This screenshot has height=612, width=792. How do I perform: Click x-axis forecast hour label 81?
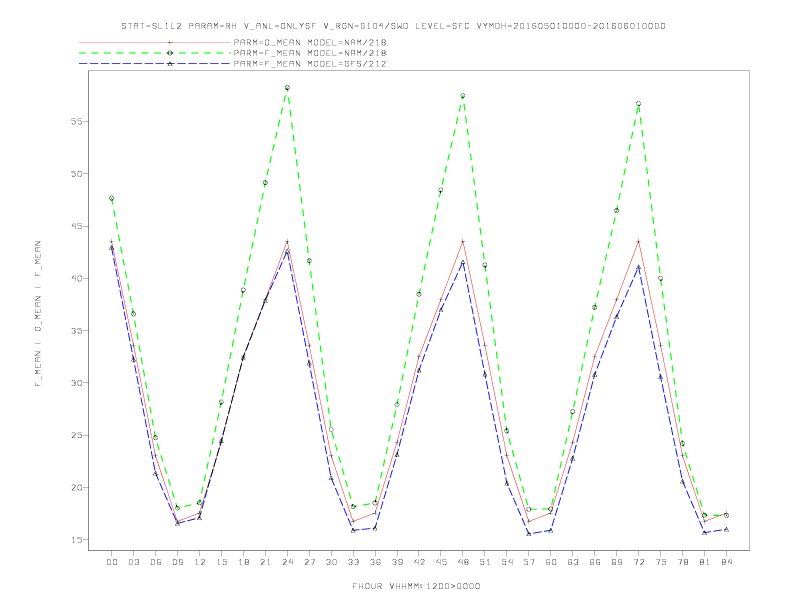coord(705,562)
